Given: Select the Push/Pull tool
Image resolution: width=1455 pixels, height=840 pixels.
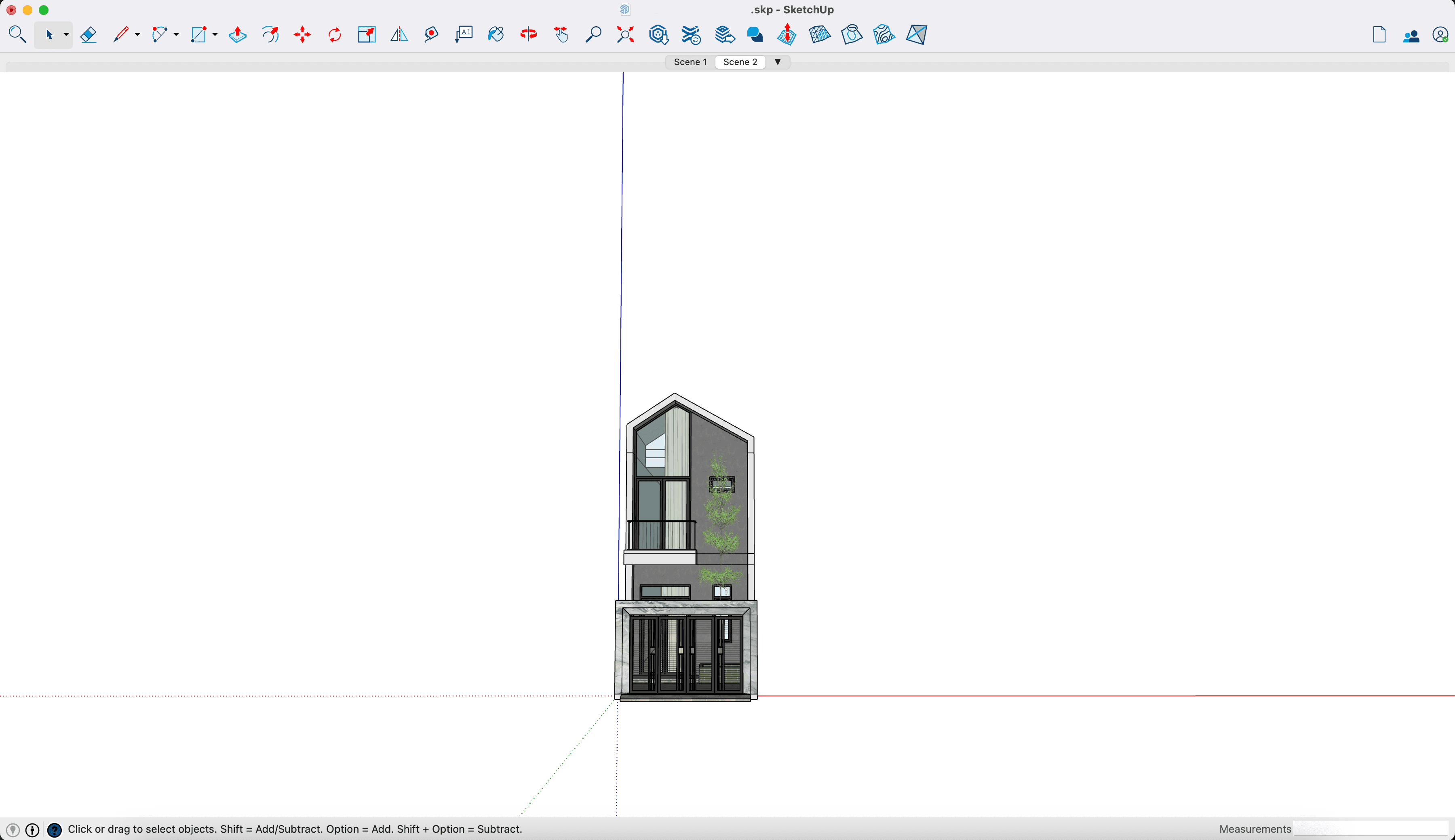Looking at the screenshot, I should [x=237, y=35].
